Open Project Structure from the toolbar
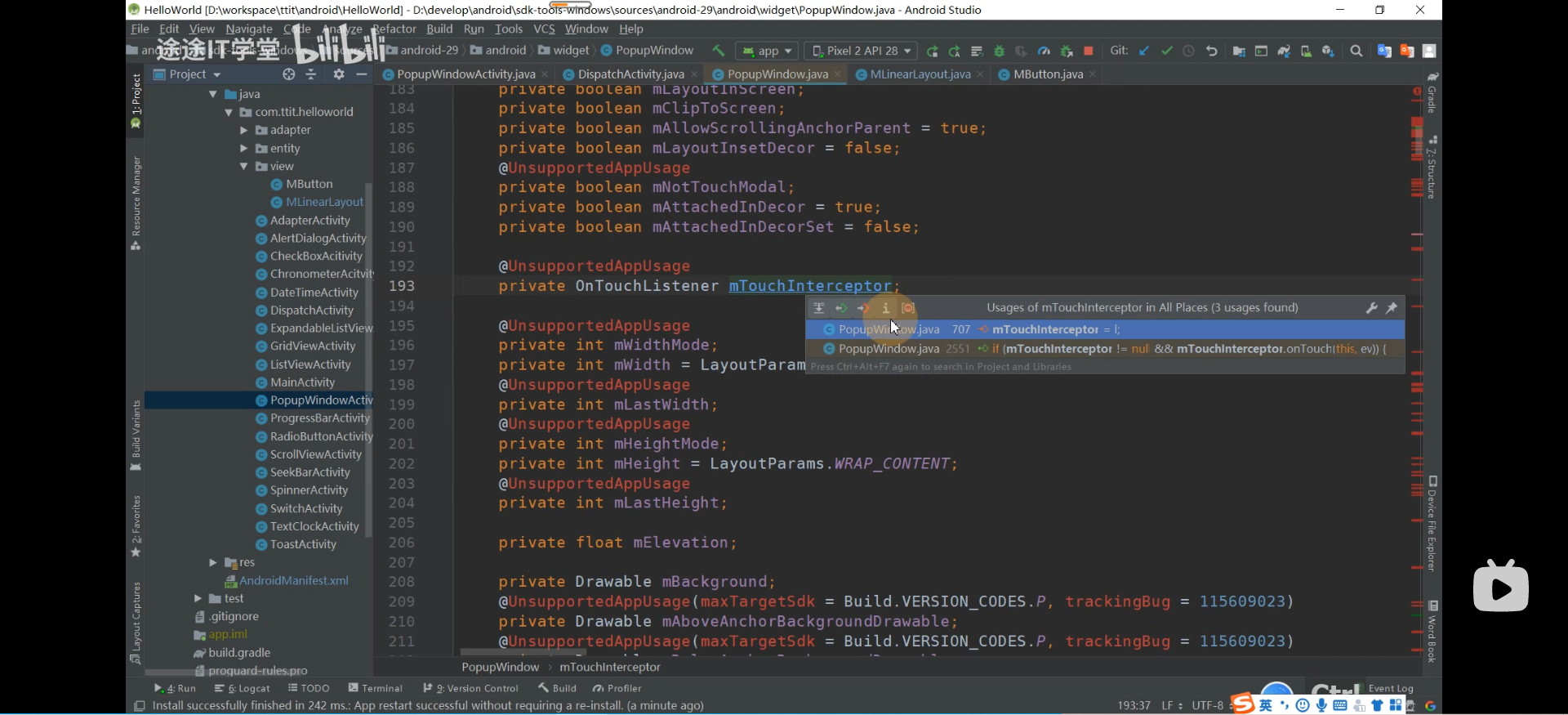Screen dimensions: 1568x715 tap(1239, 51)
